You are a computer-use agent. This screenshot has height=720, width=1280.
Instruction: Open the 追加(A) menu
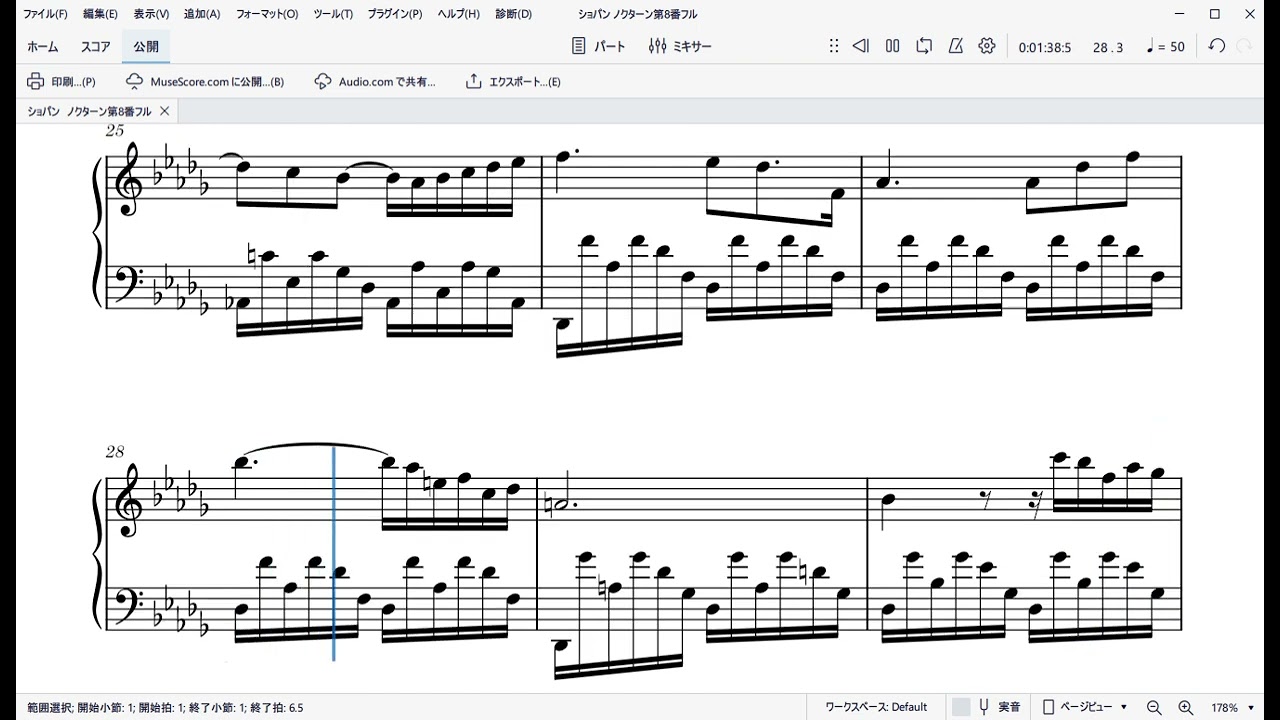[x=202, y=14]
